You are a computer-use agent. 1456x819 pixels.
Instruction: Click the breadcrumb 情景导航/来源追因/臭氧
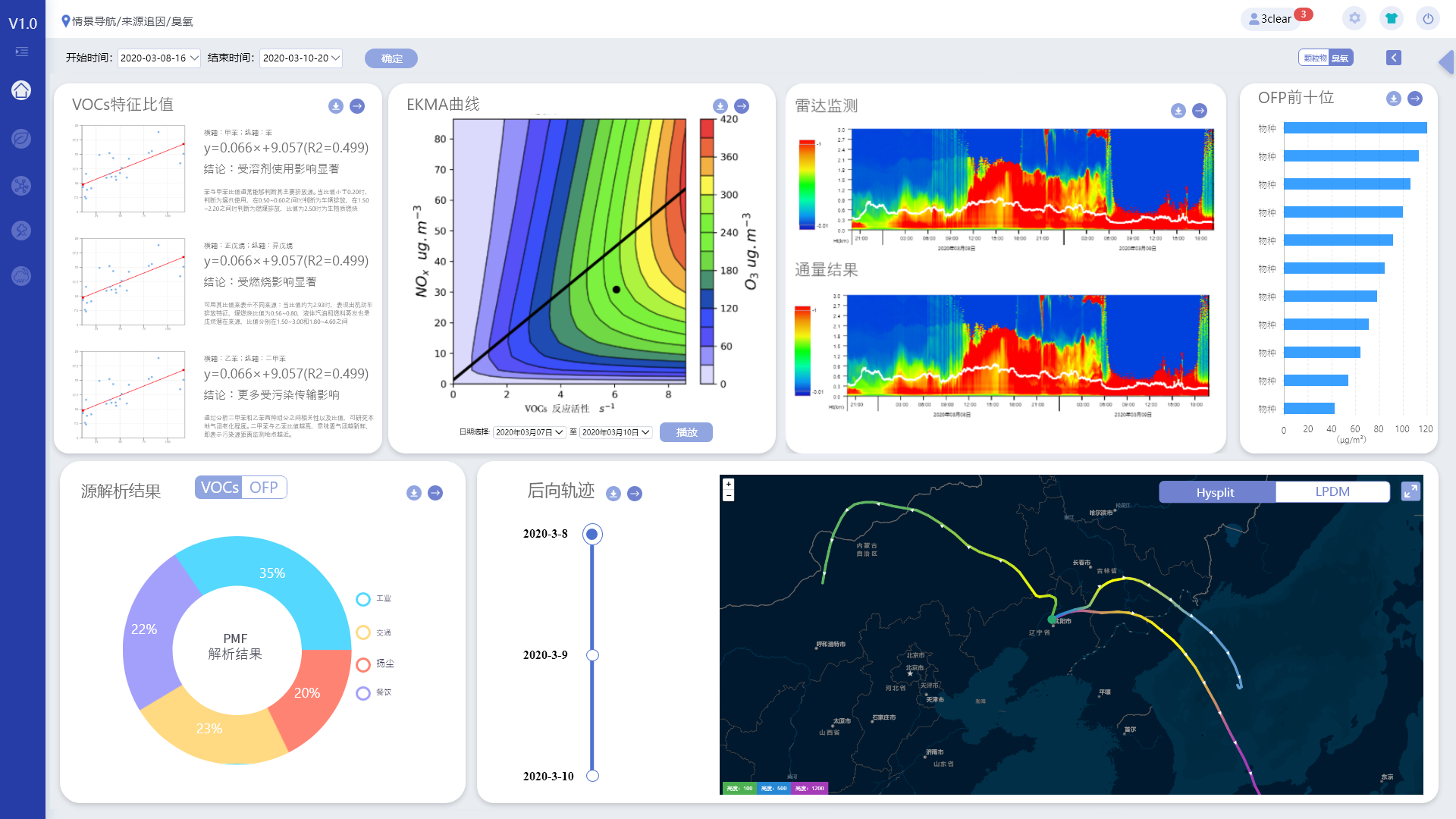(133, 21)
